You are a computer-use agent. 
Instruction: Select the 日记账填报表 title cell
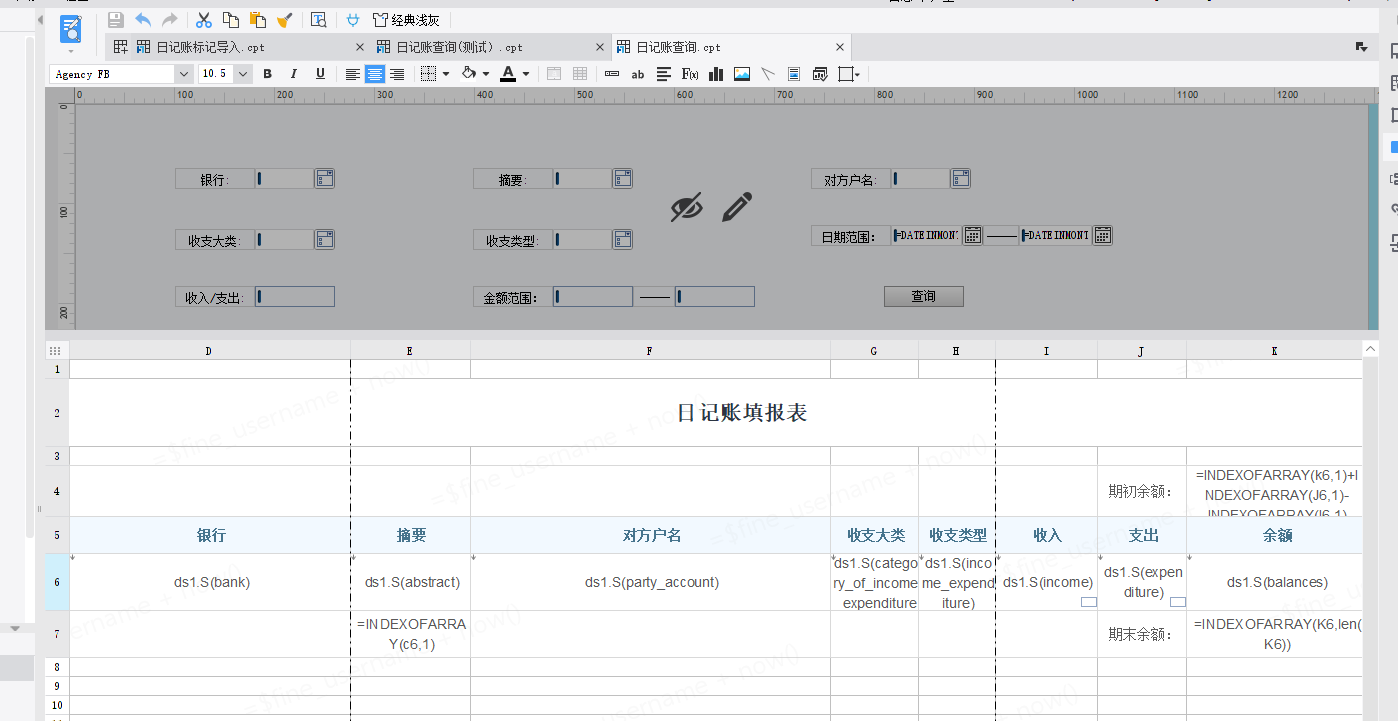742,413
